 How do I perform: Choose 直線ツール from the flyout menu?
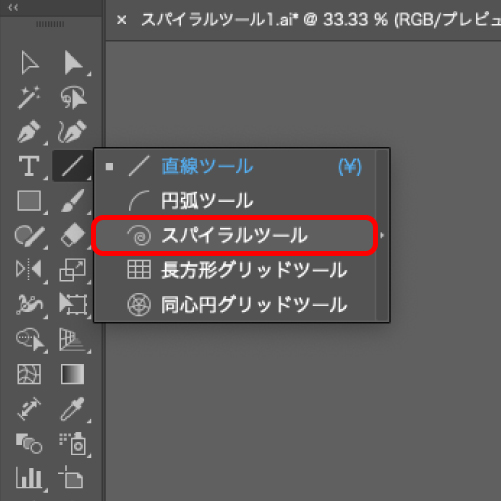pos(235,166)
